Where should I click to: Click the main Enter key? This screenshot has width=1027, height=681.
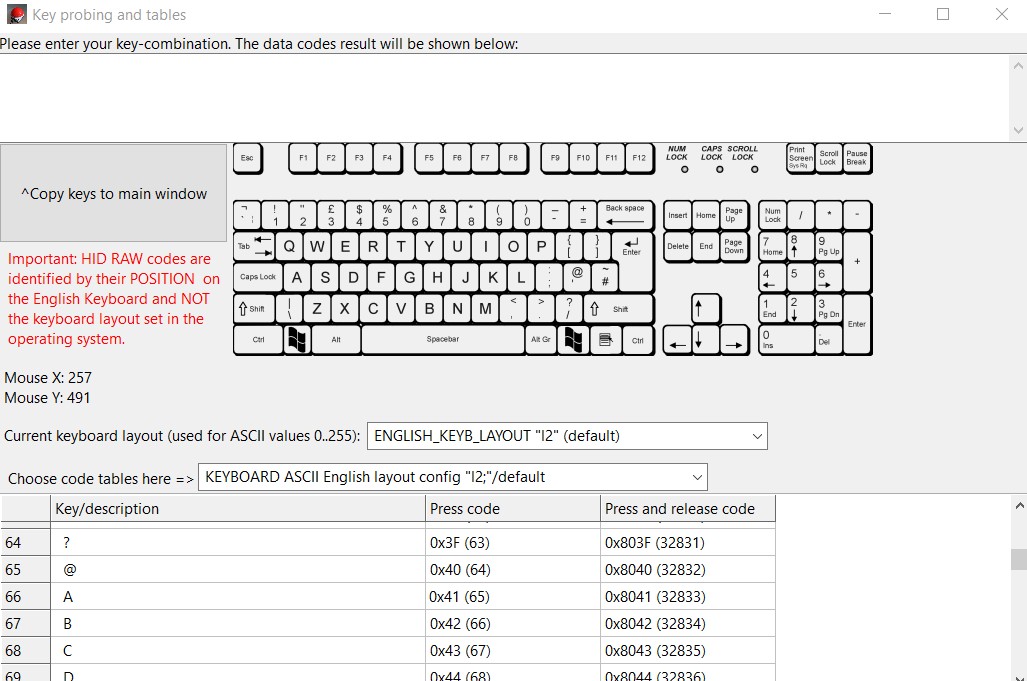pos(631,246)
